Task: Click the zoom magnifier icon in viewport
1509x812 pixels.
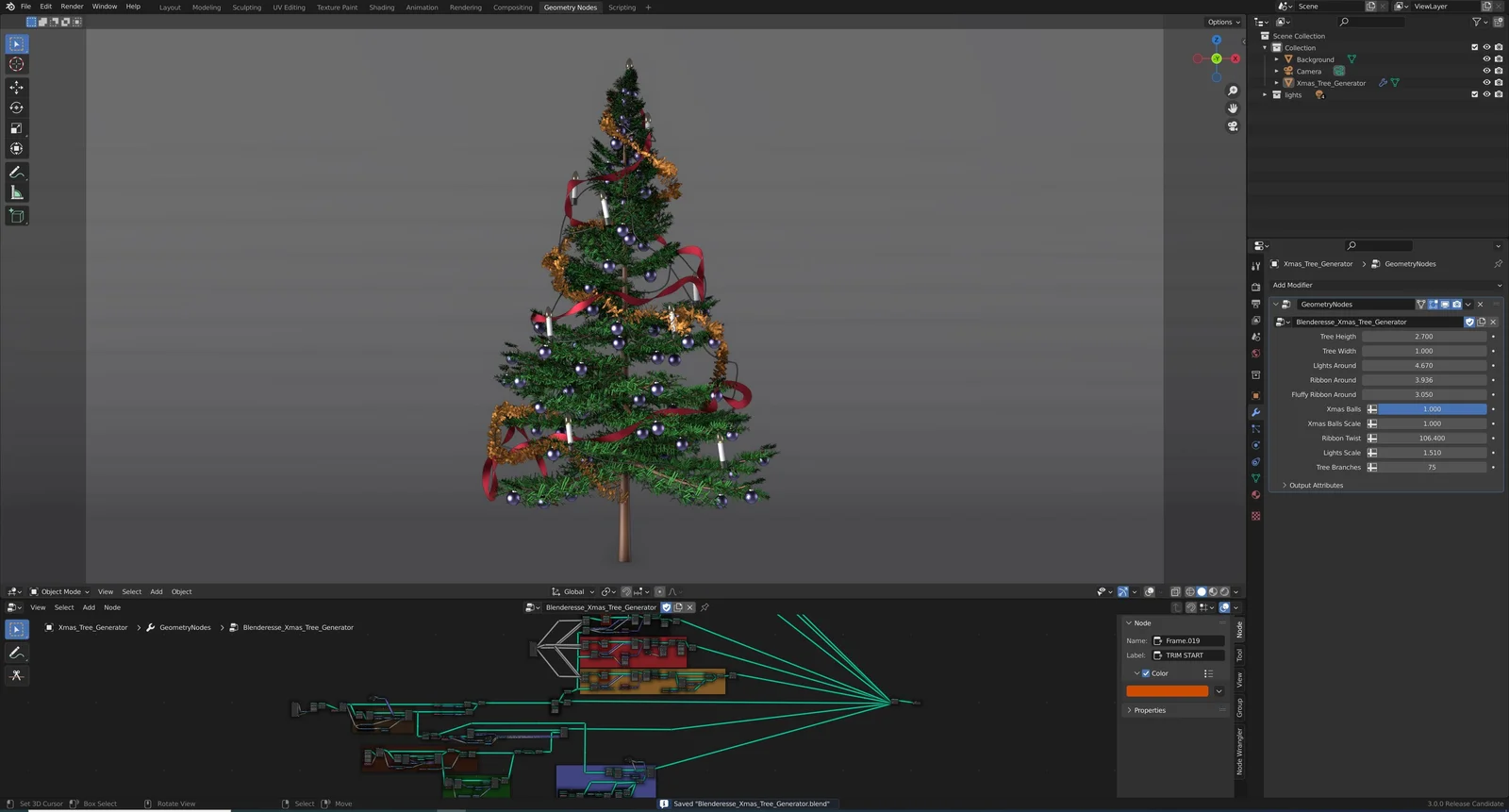Action: coord(1232,91)
